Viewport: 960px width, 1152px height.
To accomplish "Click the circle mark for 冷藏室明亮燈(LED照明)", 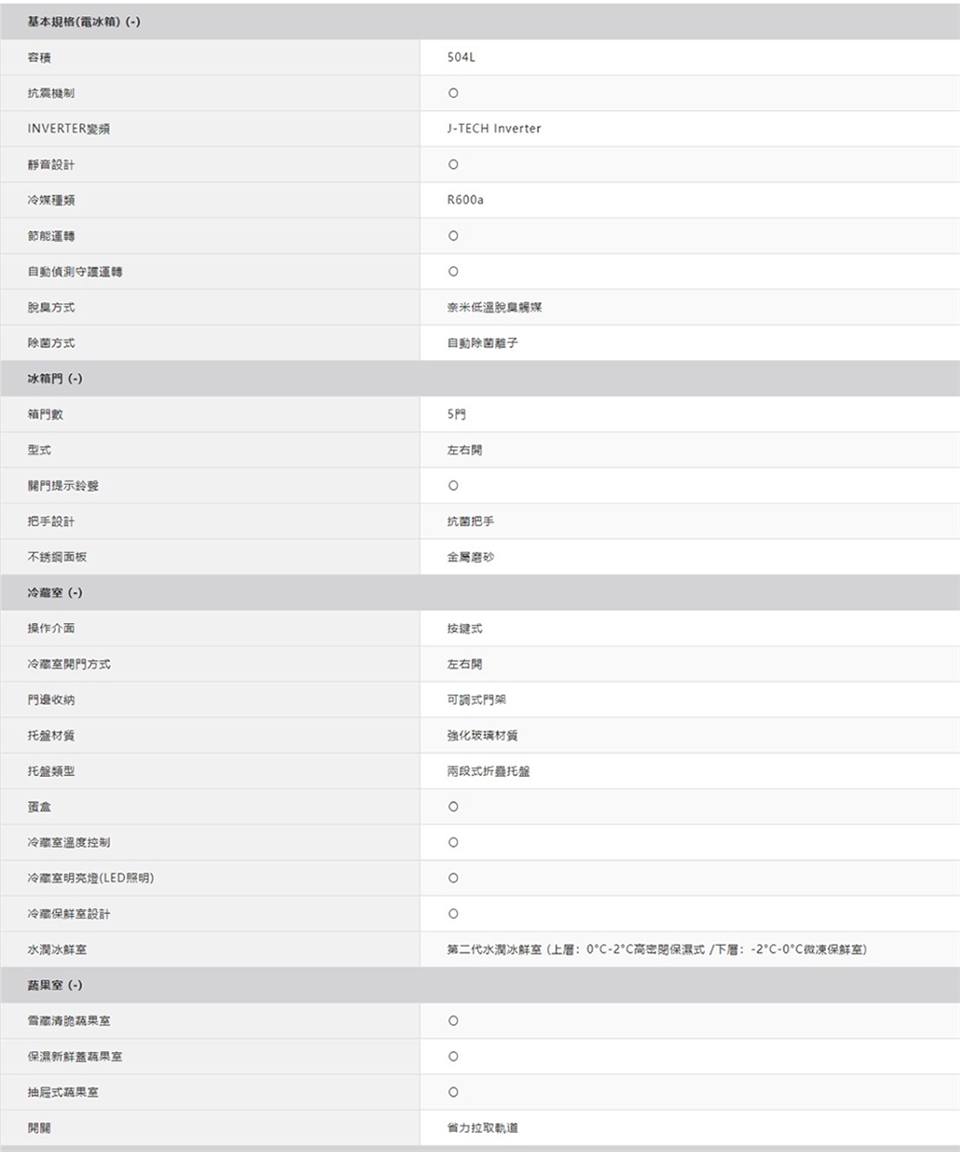I will 453,878.
